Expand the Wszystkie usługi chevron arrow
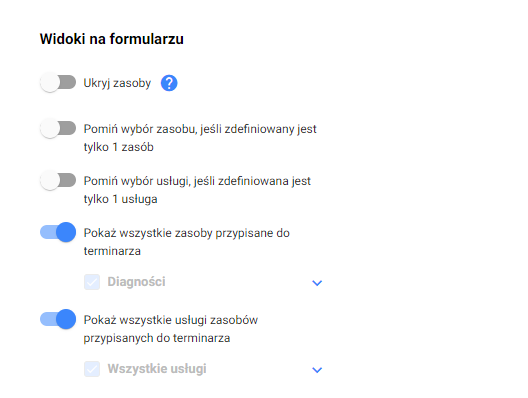Viewport: 528px width, 398px height. tap(317, 370)
